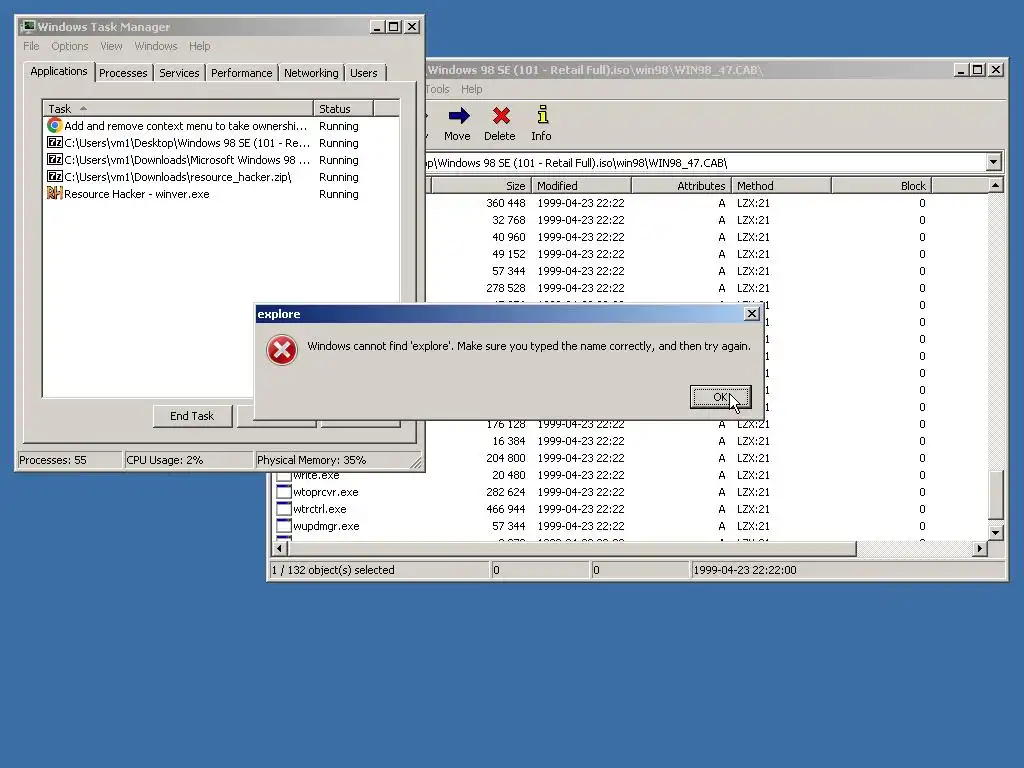Click the down arrow of the file list scrollbar
Viewport: 1024px width, 768px height.
tap(995, 532)
